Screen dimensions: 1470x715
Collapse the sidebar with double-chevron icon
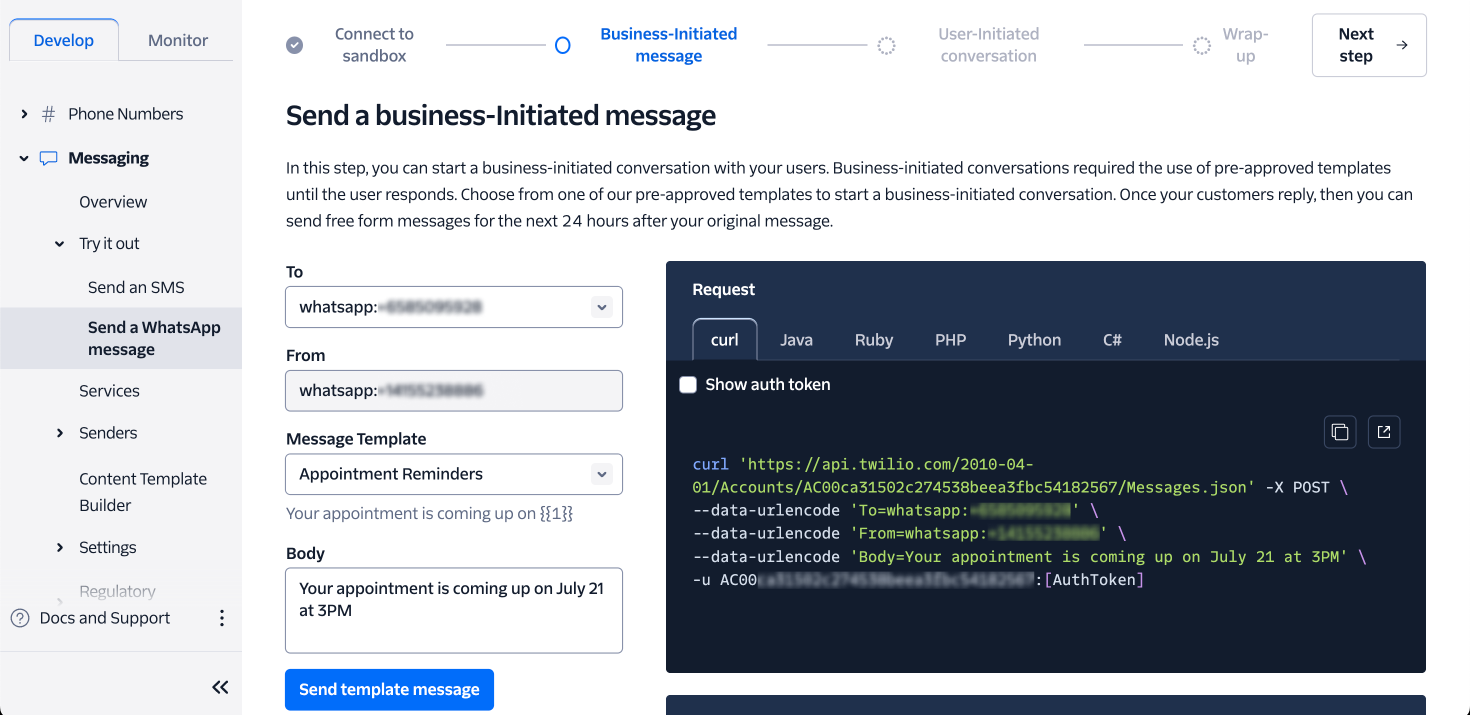220,687
